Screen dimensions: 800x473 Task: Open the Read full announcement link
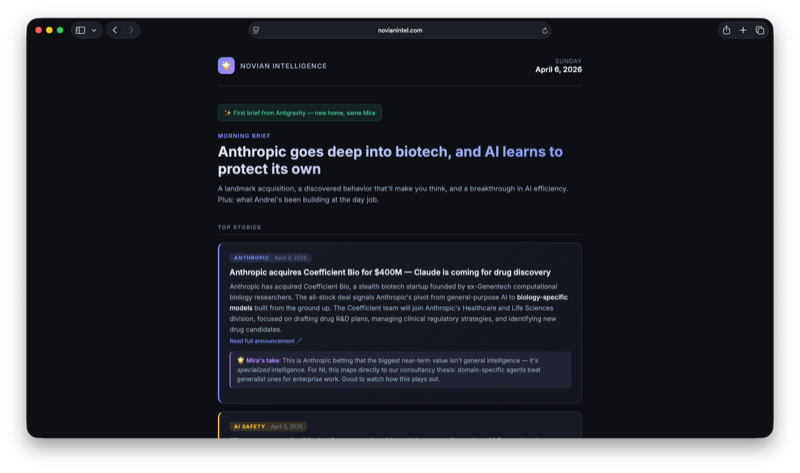pyautogui.click(x=265, y=341)
